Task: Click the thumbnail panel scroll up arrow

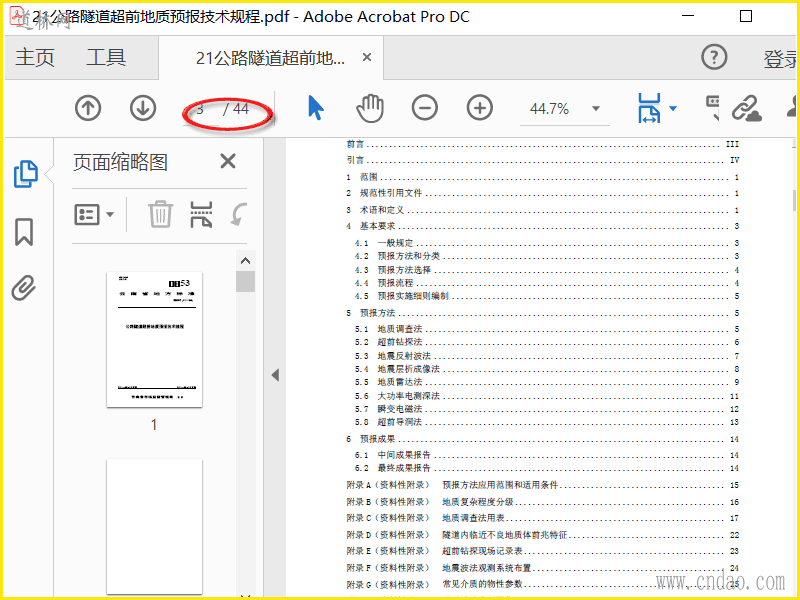Action: [x=245, y=261]
